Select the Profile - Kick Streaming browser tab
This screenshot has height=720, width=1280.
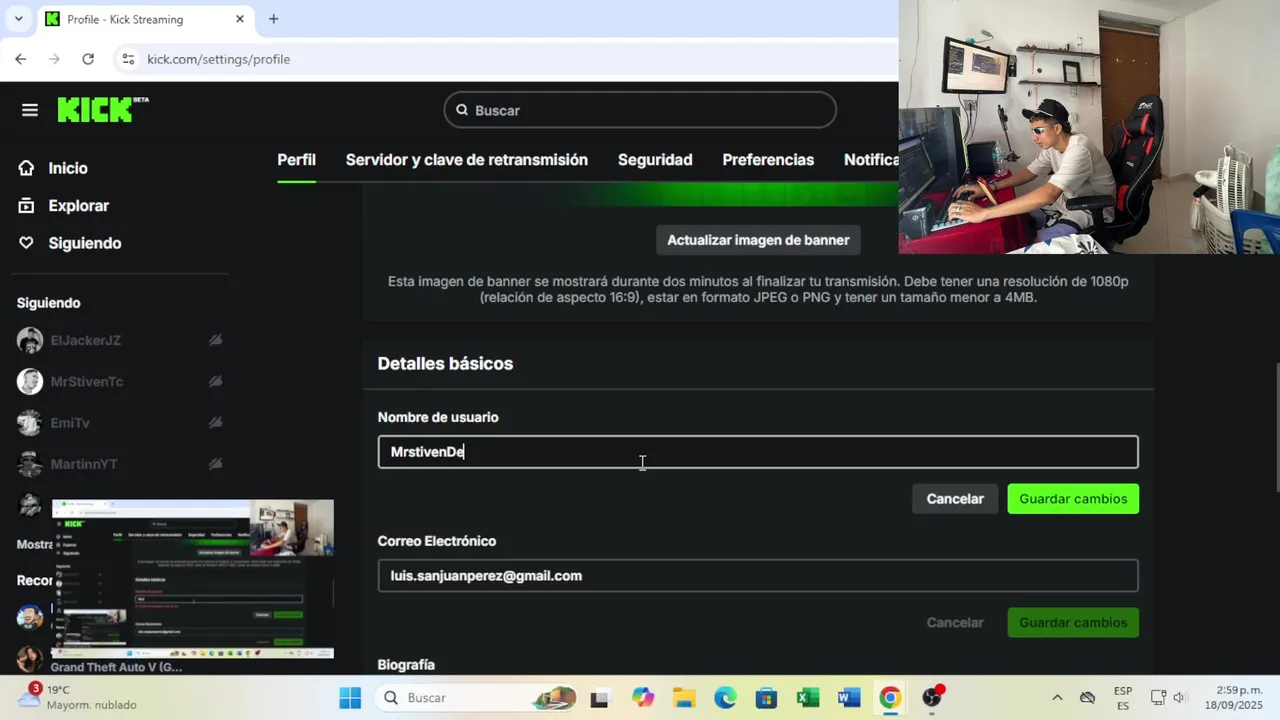145,19
